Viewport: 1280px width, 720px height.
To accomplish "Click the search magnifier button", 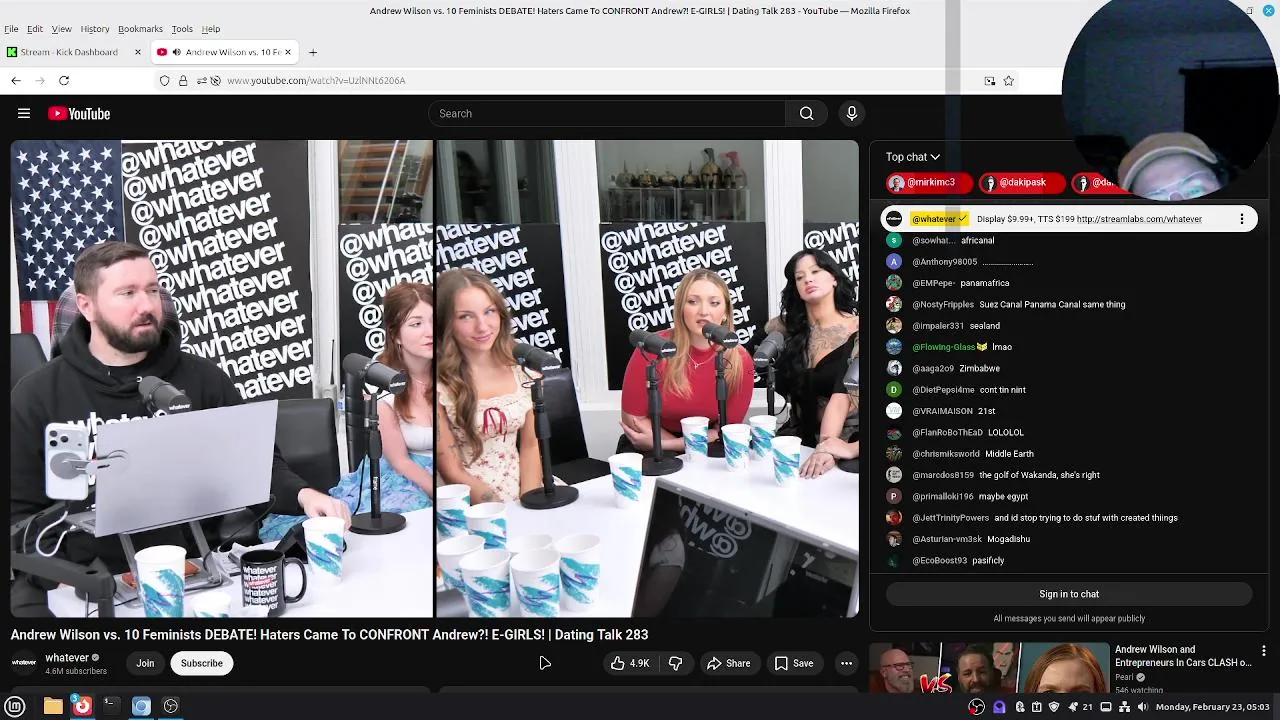I will coord(806,114).
